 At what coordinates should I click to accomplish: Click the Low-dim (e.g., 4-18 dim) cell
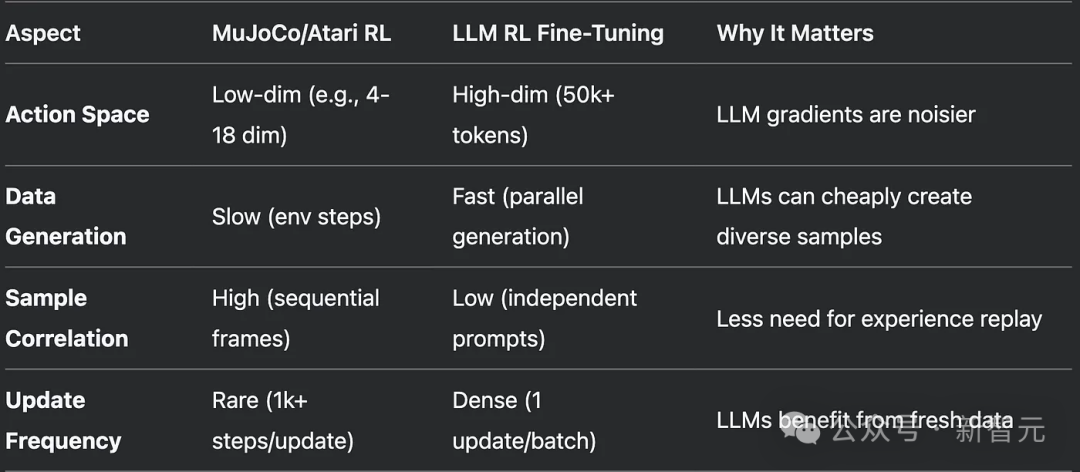click(301, 115)
